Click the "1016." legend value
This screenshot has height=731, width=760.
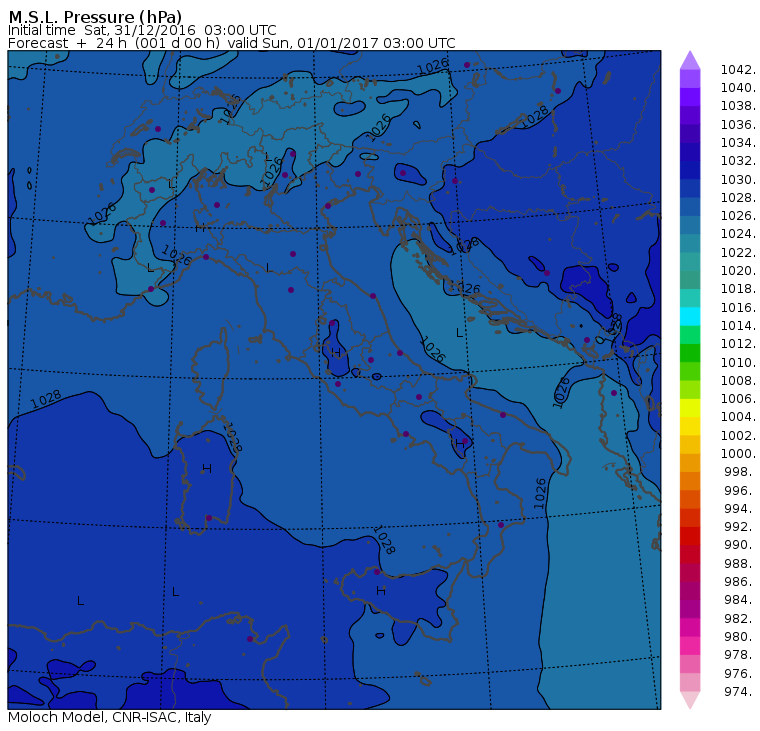[738, 307]
